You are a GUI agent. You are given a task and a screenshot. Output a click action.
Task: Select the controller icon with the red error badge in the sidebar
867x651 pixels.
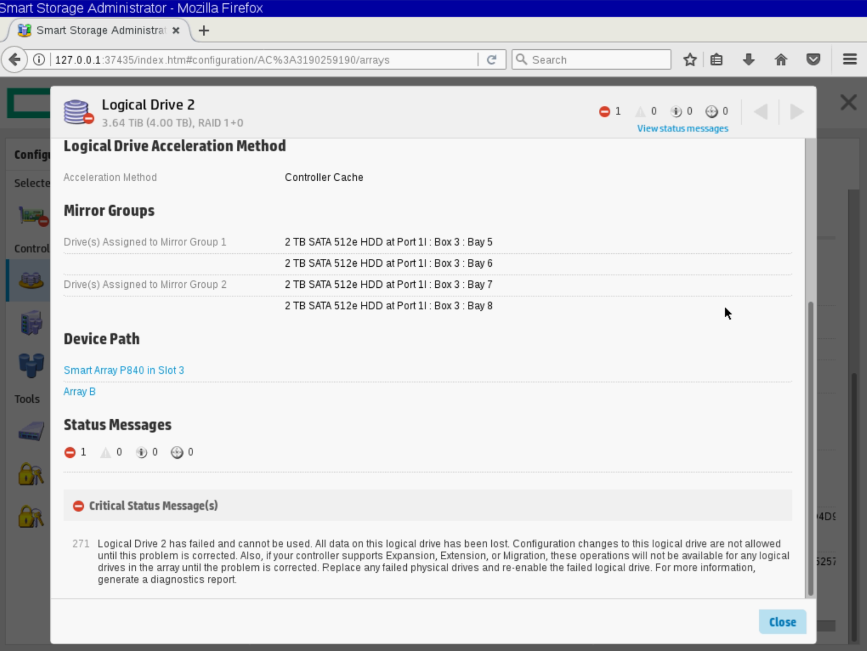[x=33, y=216]
